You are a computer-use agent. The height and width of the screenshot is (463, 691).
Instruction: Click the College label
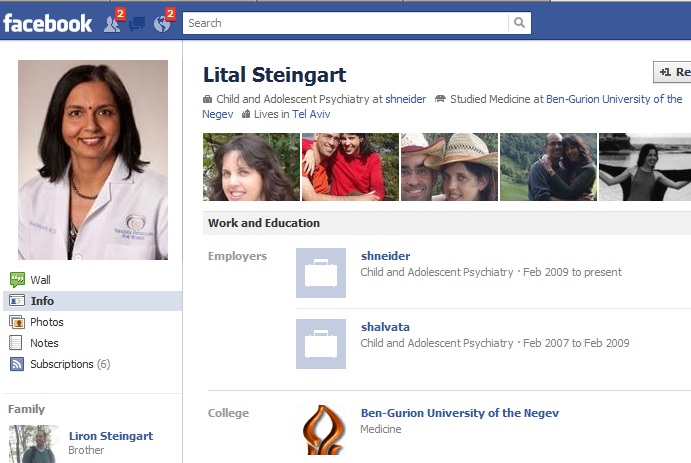click(228, 413)
